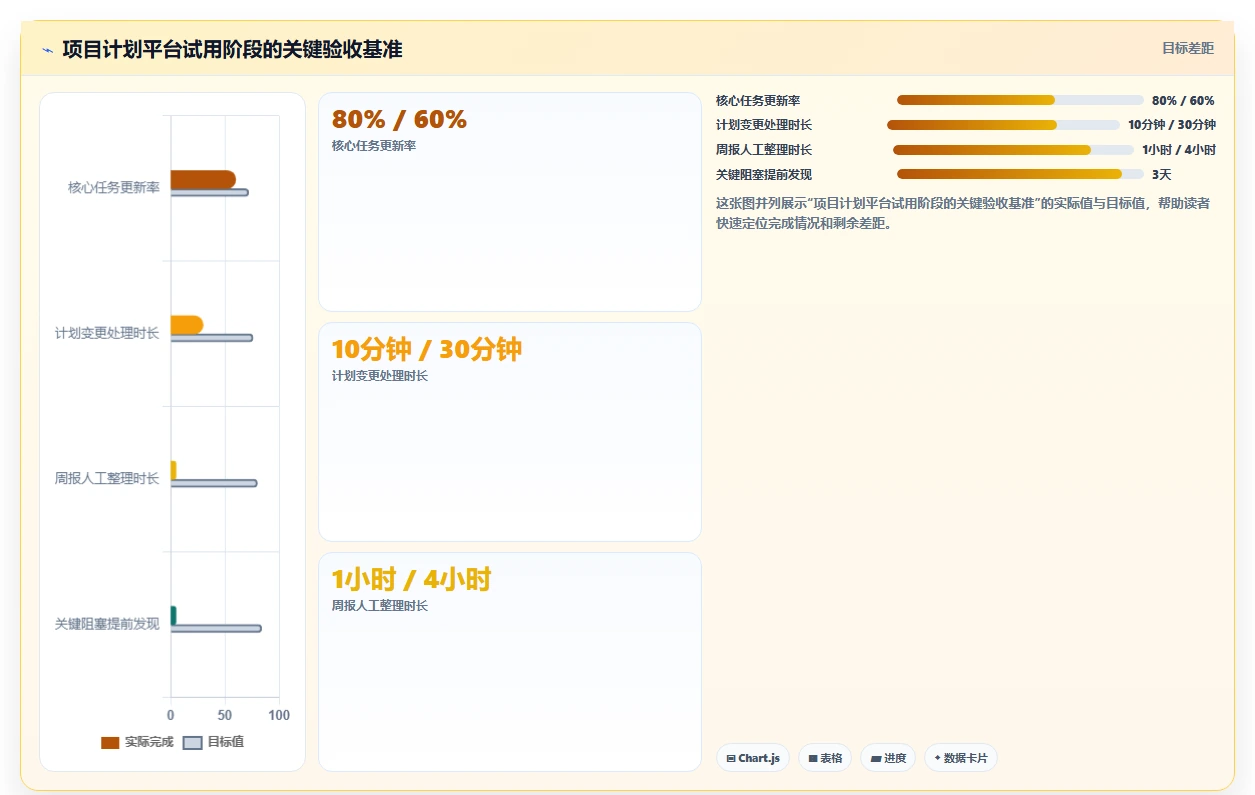Toggle the 实际完成 legend item
Viewport: 1255px width, 795px height.
pyautogui.click(x=137, y=742)
